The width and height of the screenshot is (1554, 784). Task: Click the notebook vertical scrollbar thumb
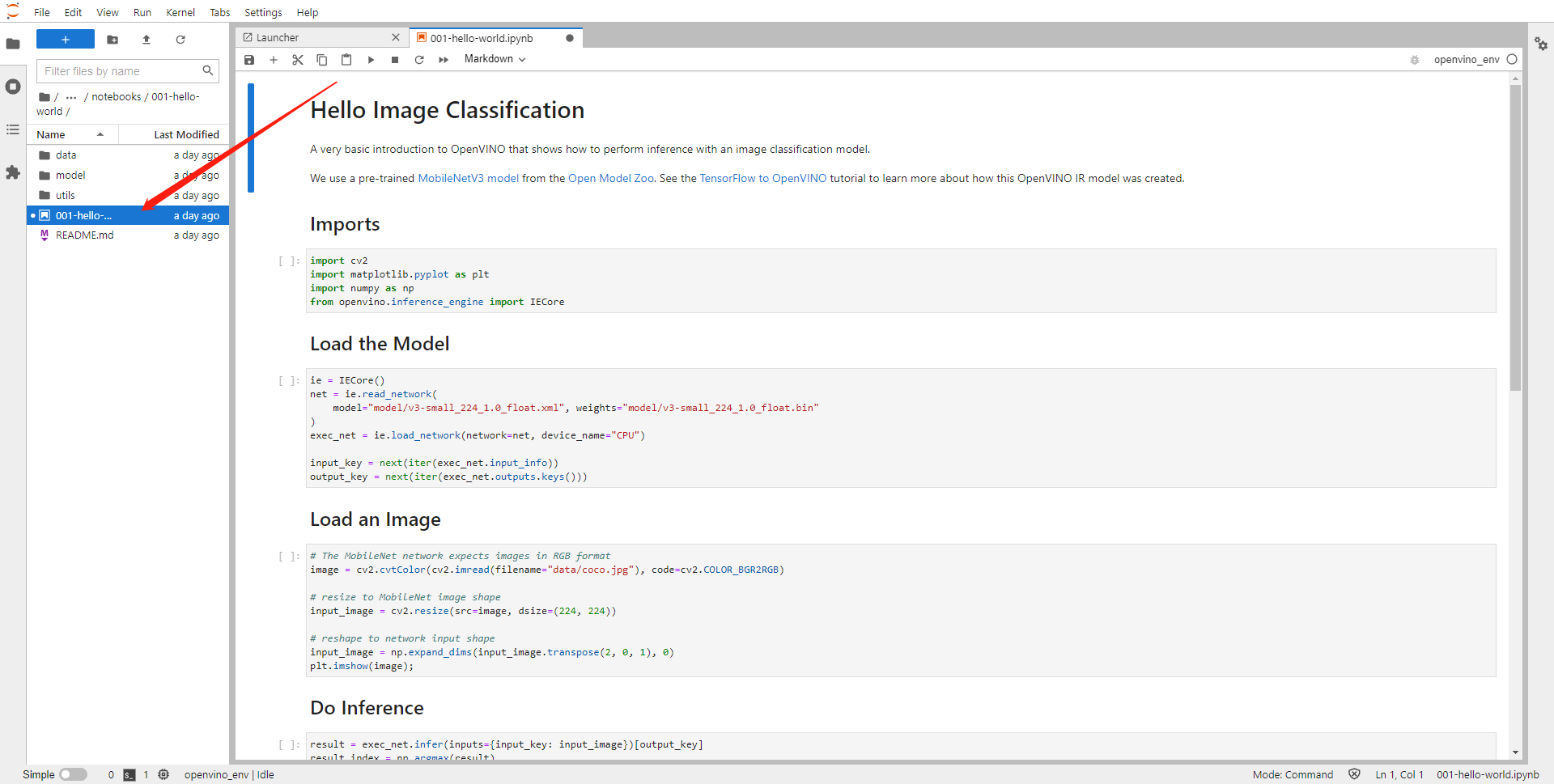coord(1515,238)
